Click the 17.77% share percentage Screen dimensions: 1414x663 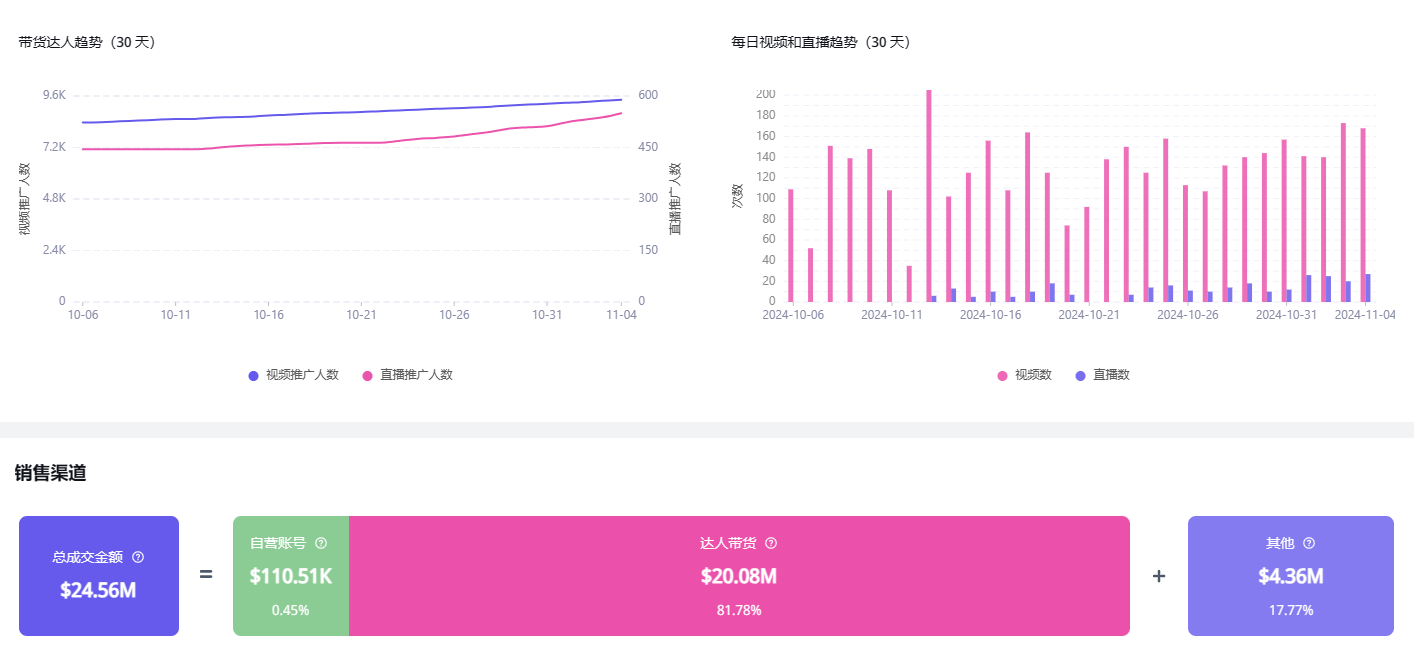(1290, 610)
